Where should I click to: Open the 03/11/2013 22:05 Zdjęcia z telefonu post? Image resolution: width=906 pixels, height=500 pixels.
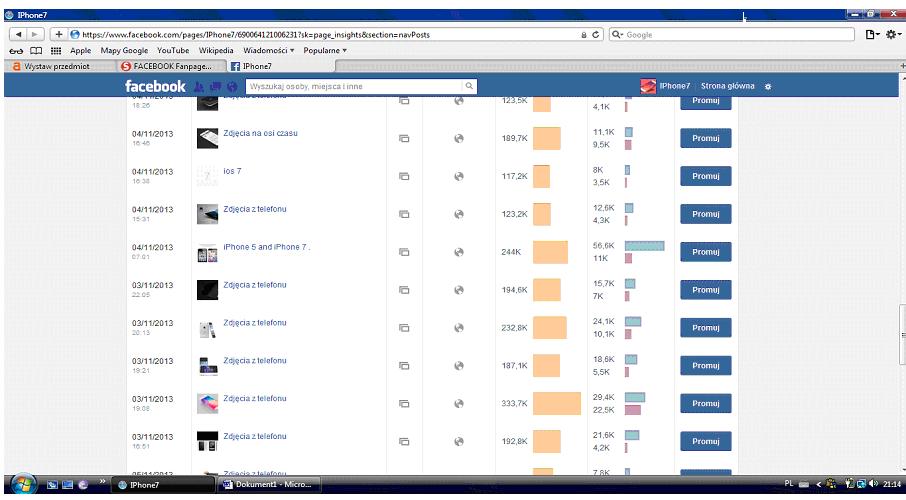(x=255, y=285)
